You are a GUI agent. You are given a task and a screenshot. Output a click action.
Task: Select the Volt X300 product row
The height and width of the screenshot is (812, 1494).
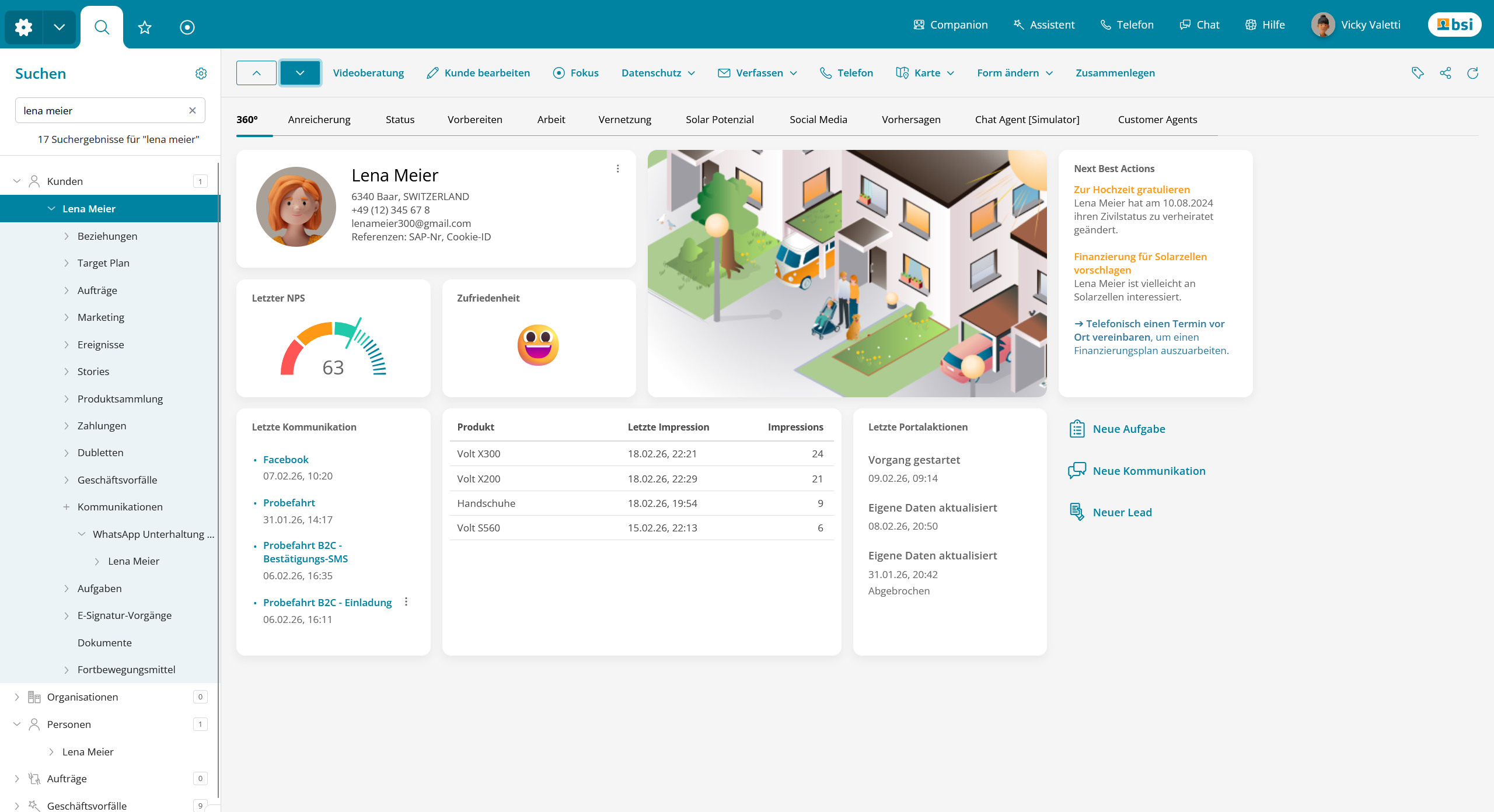(641, 454)
